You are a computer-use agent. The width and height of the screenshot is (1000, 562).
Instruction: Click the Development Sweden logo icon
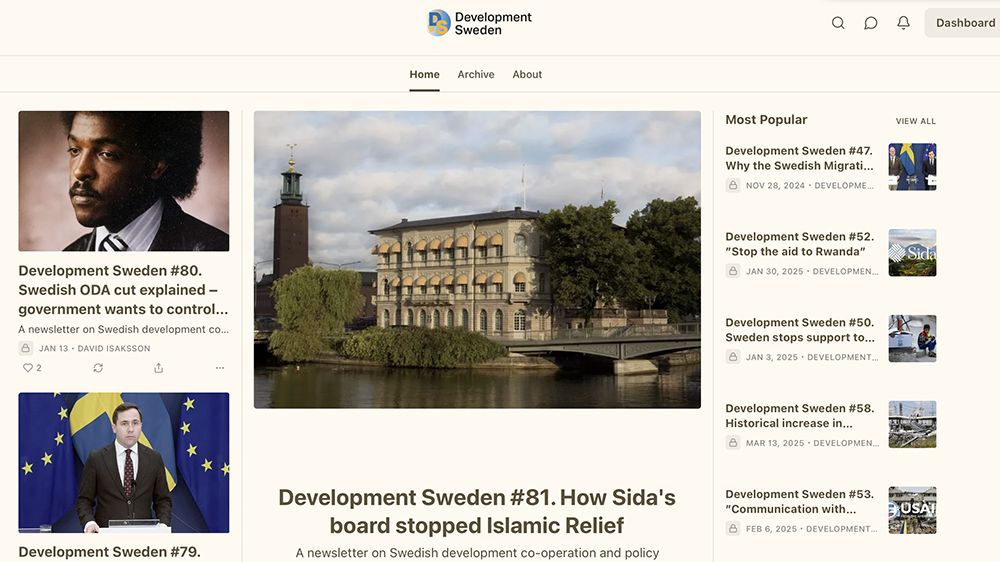438,23
